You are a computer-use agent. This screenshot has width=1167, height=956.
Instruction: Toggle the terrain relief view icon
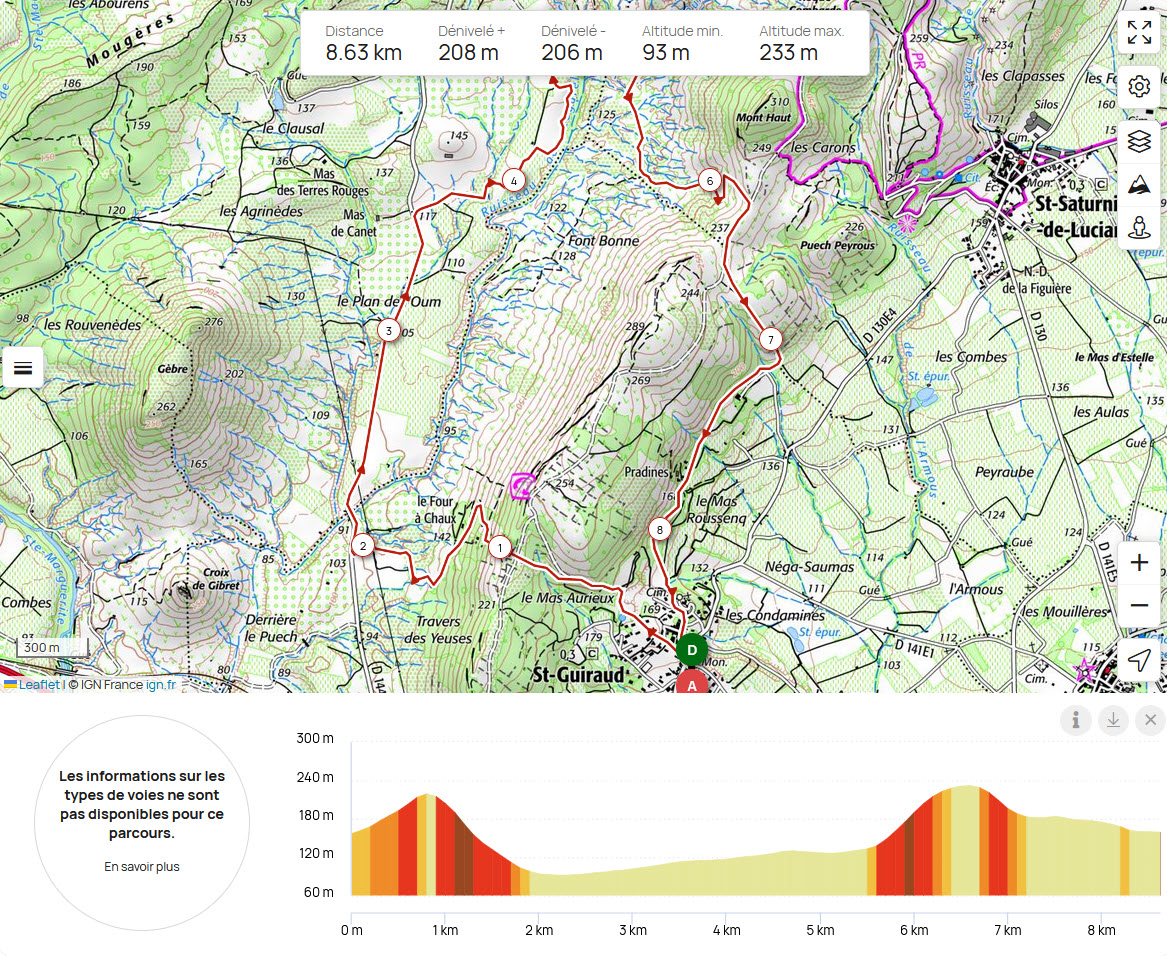1139,185
